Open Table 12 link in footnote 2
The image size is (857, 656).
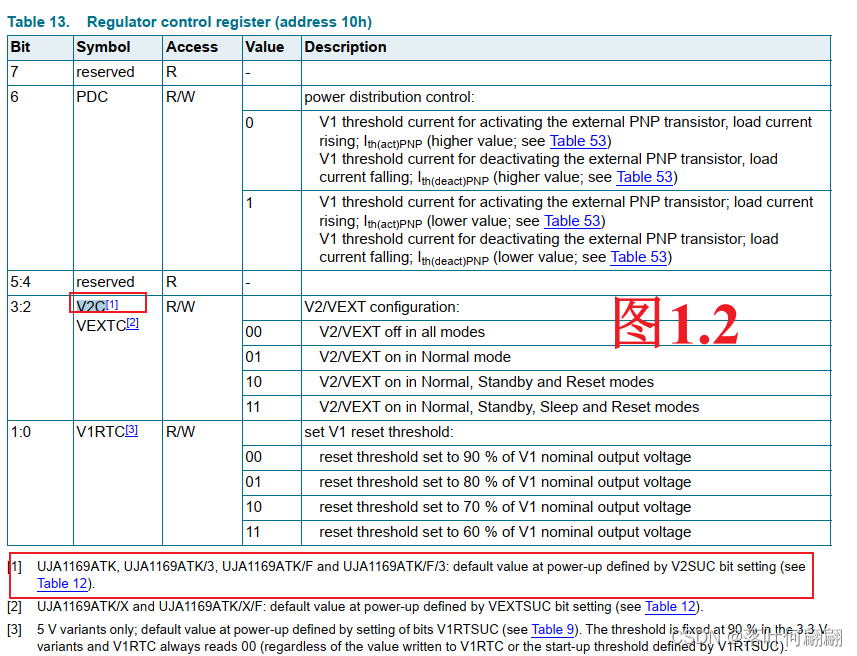click(671, 607)
